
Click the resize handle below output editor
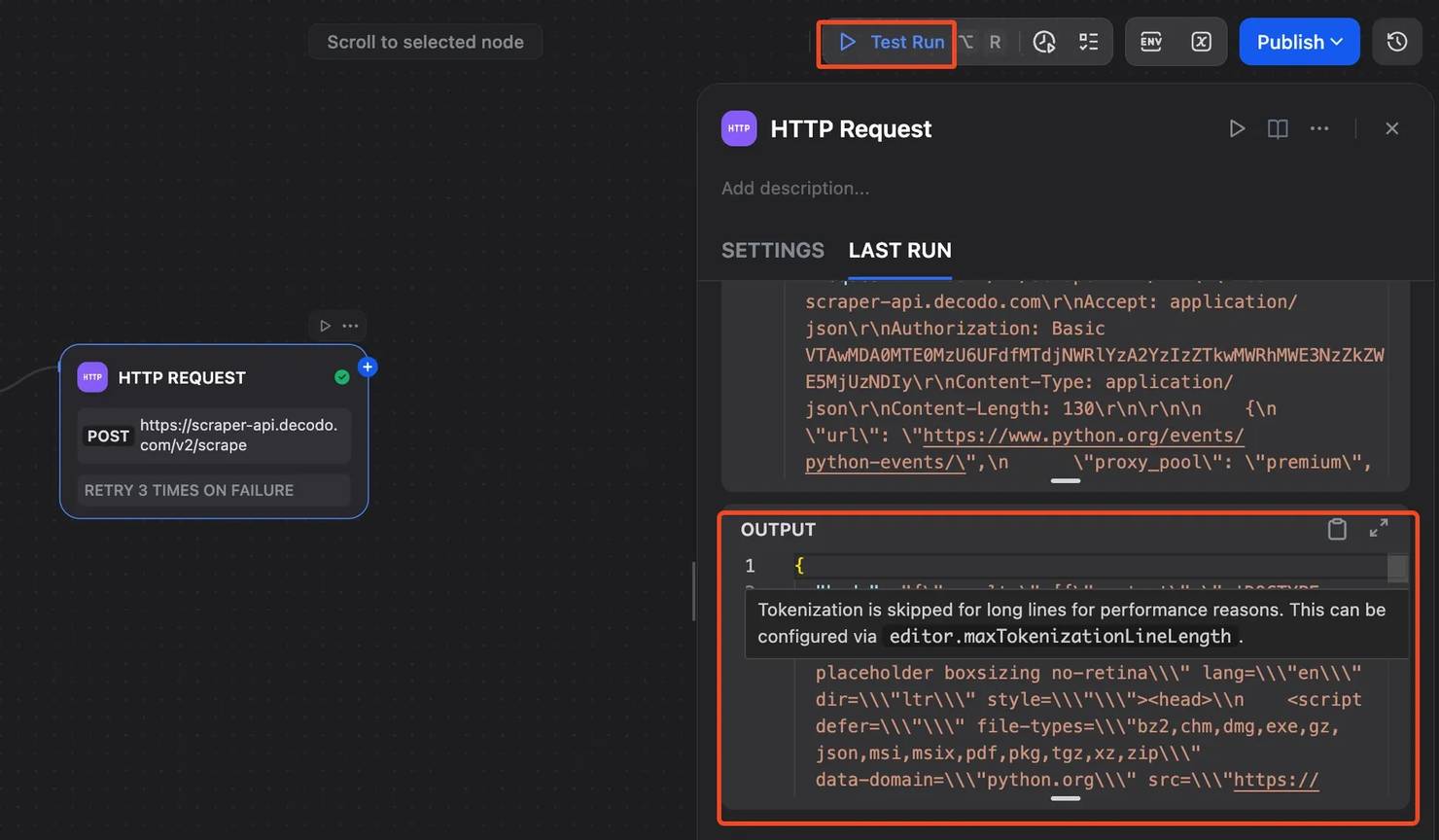click(x=1066, y=798)
